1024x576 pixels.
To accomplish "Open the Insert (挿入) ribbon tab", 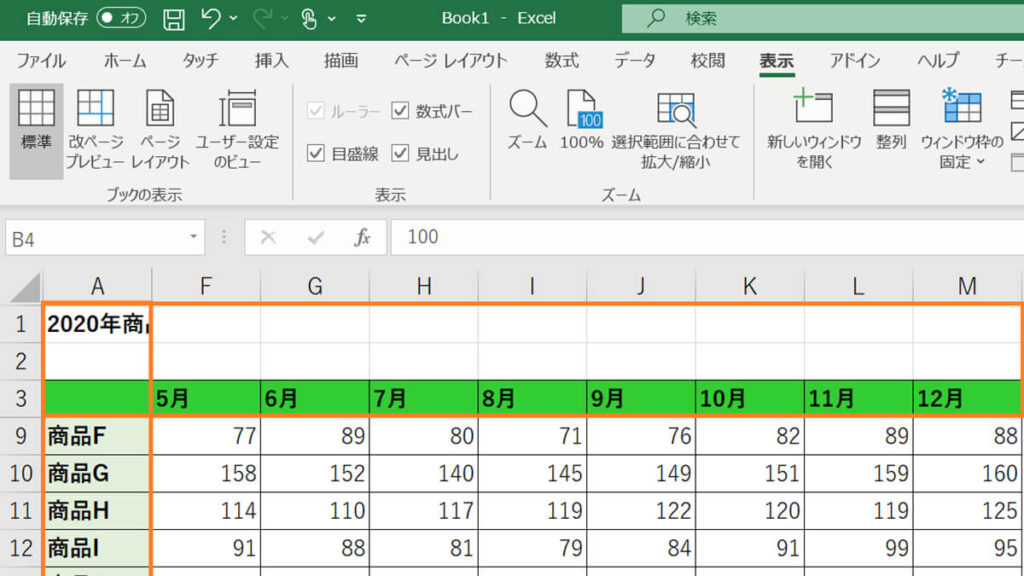I will point(272,60).
